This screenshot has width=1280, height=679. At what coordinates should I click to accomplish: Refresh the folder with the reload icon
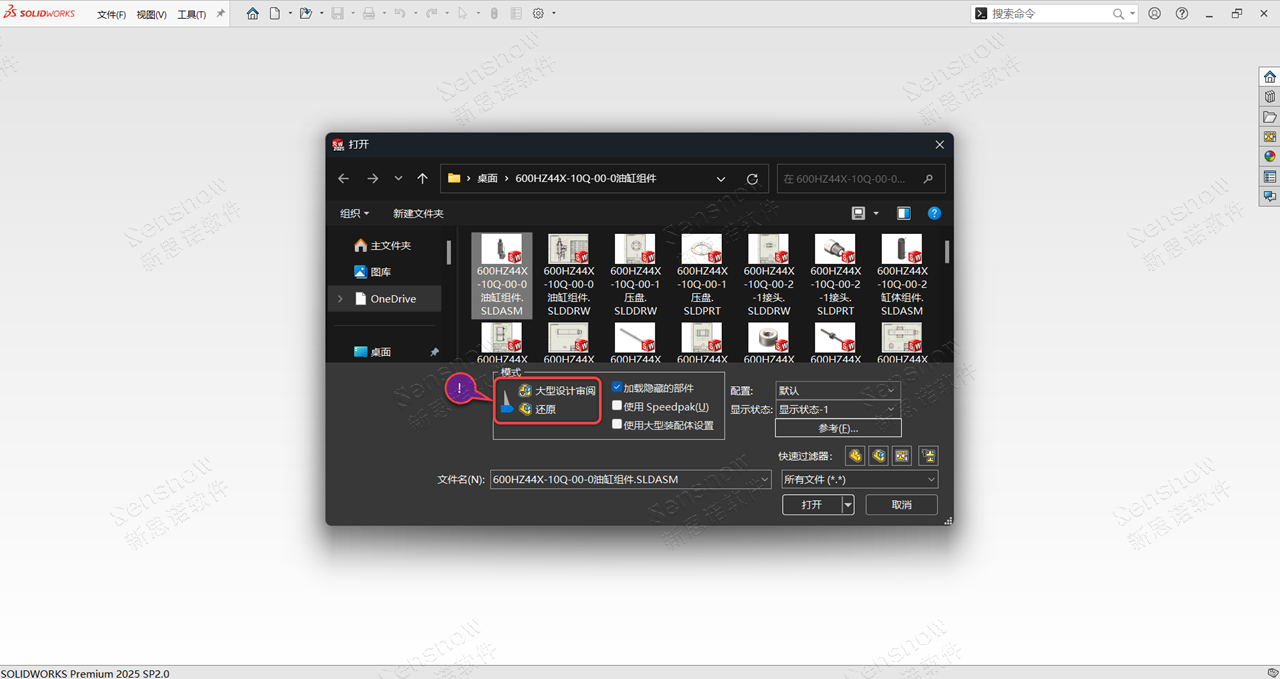(x=752, y=179)
